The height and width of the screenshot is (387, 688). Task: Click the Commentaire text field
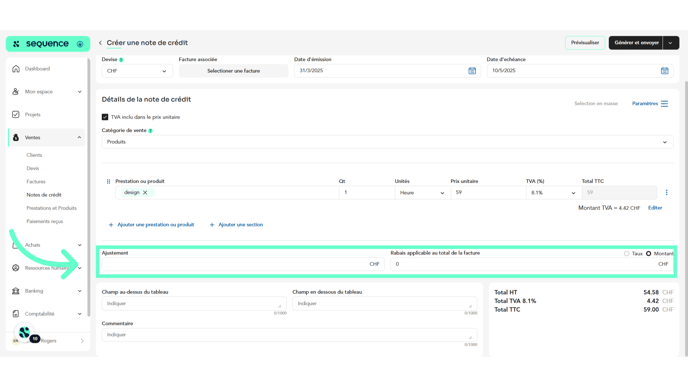point(289,335)
